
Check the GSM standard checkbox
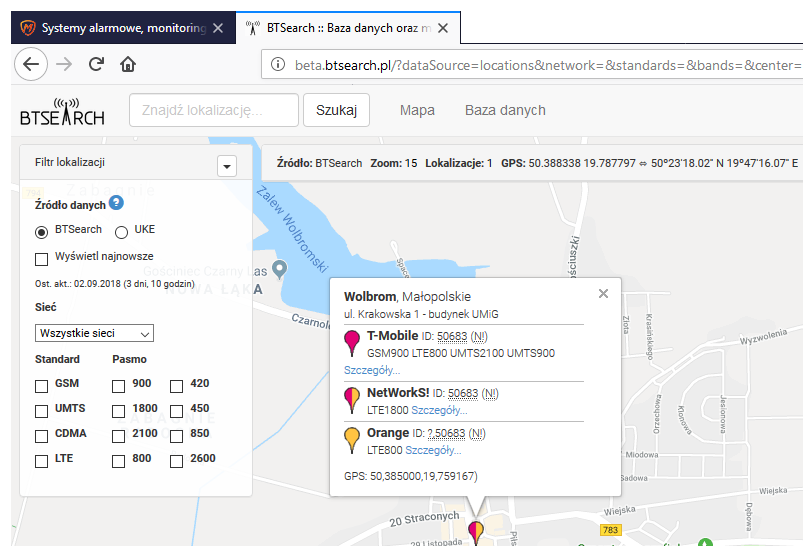42,385
